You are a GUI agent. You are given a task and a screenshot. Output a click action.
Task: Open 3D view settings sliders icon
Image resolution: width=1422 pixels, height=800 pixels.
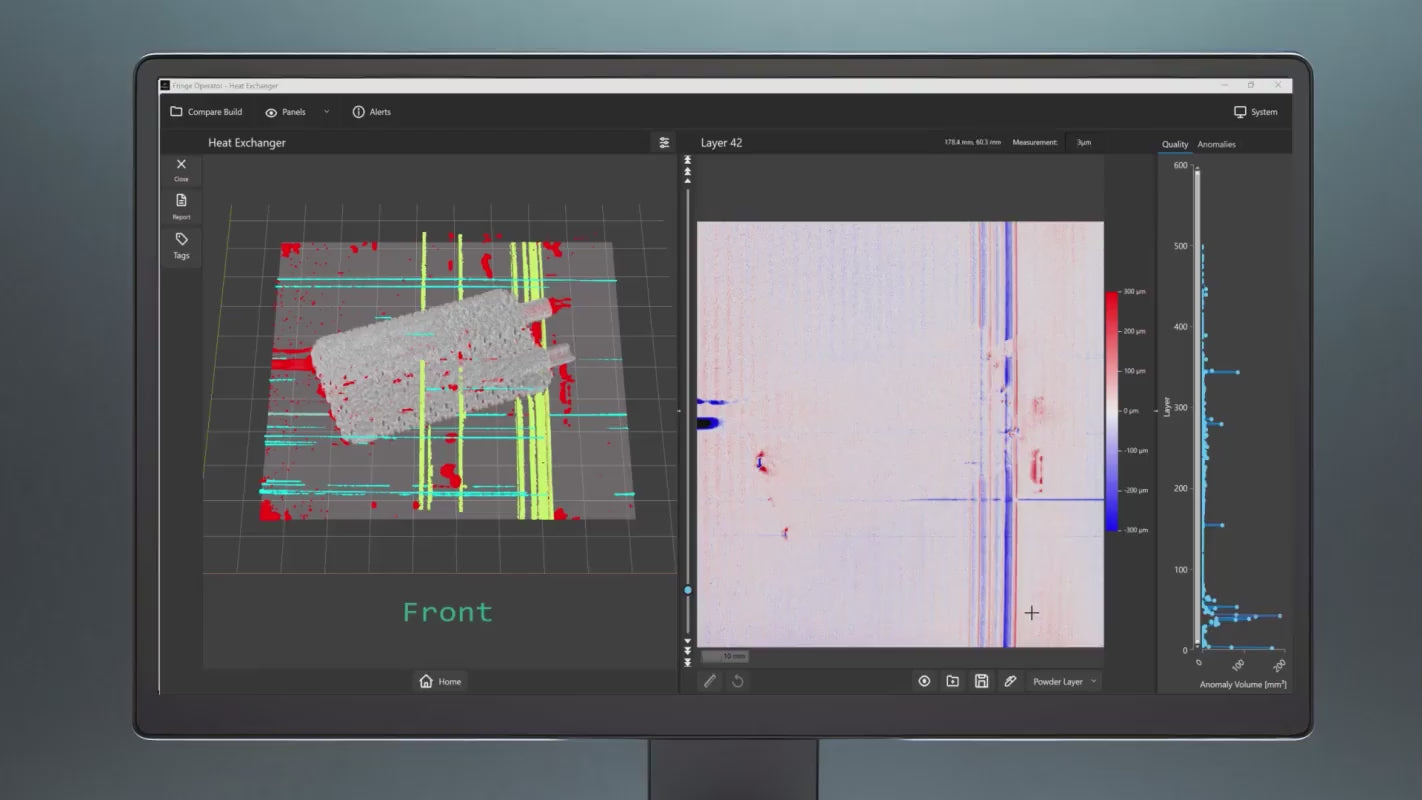click(x=664, y=143)
